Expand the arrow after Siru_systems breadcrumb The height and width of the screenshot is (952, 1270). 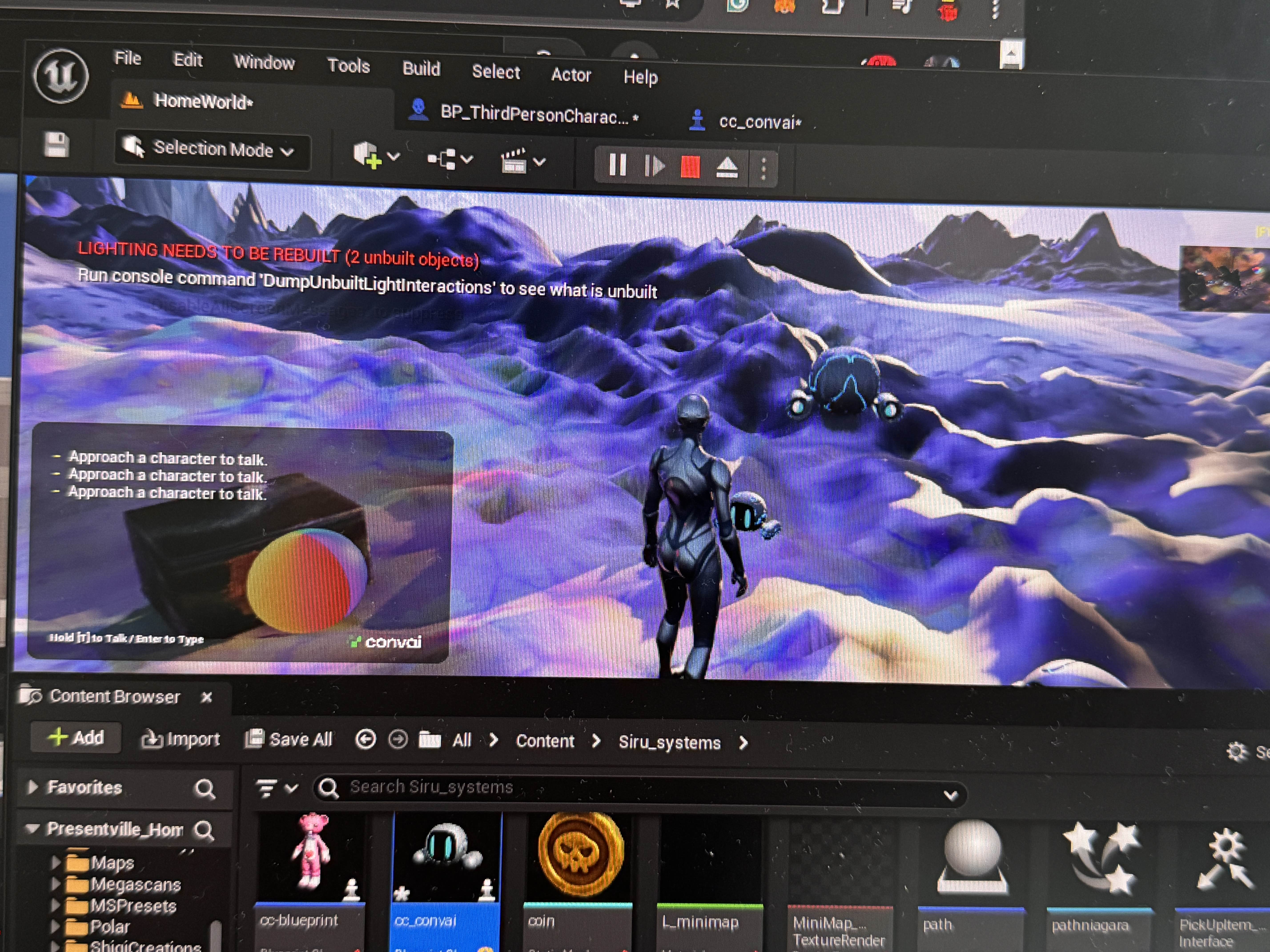(x=744, y=744)
